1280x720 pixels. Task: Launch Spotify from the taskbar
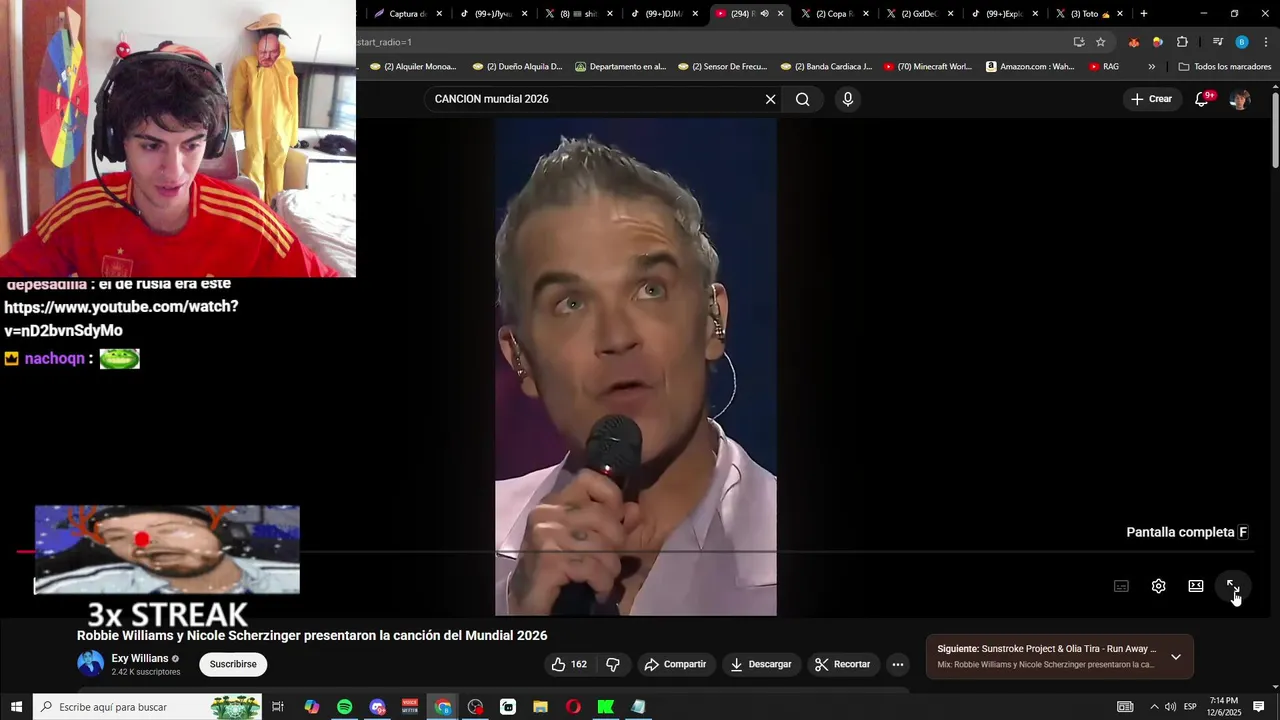(344, 707)
